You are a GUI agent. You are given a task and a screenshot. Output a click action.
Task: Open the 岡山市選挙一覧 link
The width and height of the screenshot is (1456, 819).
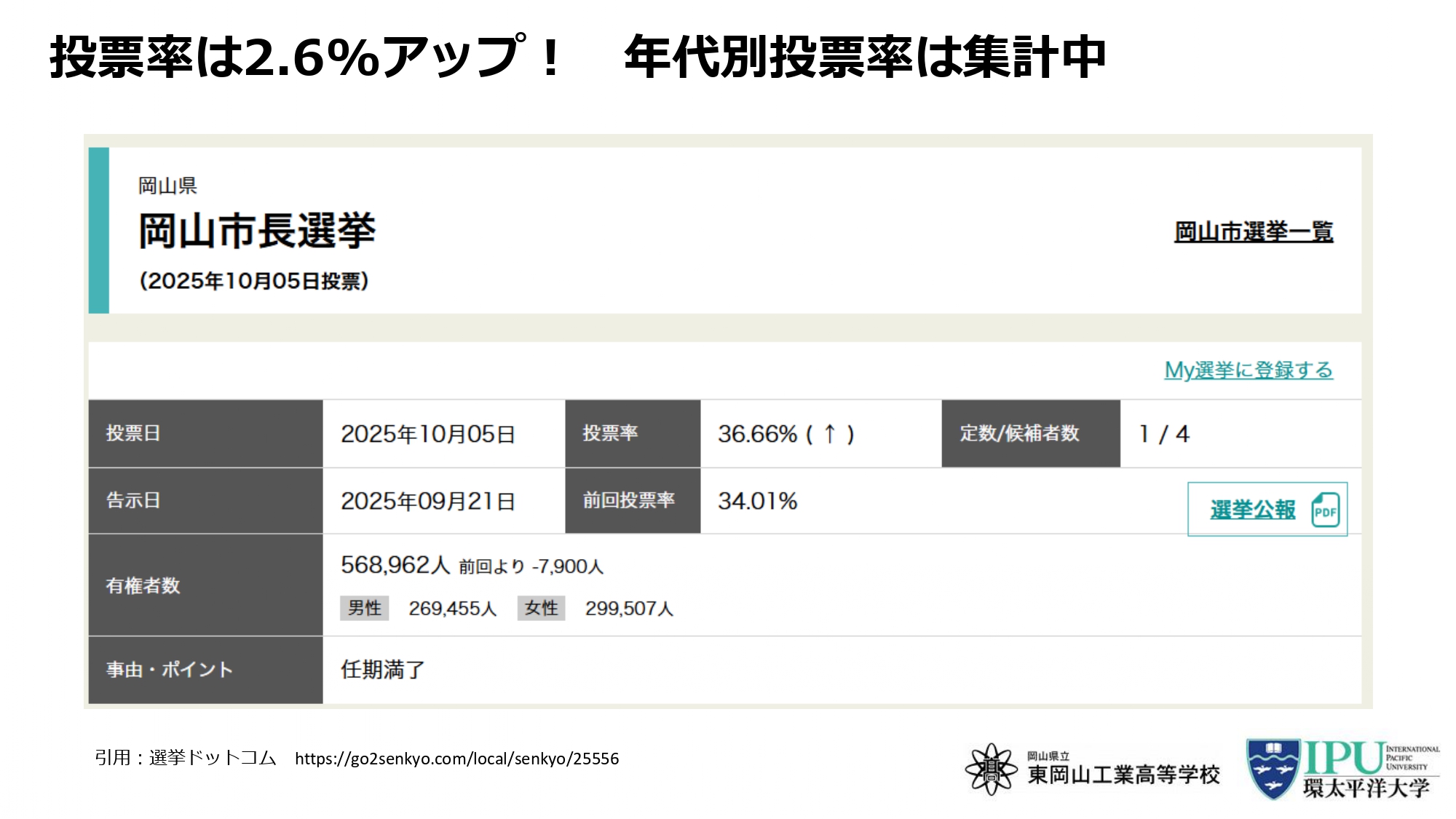coord(1253,232)
